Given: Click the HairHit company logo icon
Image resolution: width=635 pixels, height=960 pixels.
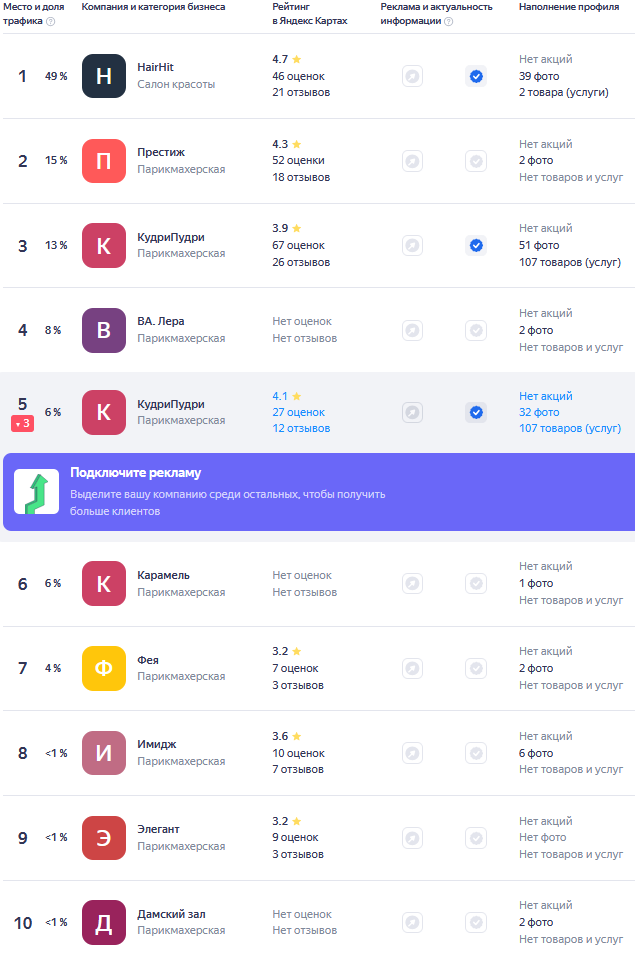Looking at the screenshot, I should (x=104, y=76).
